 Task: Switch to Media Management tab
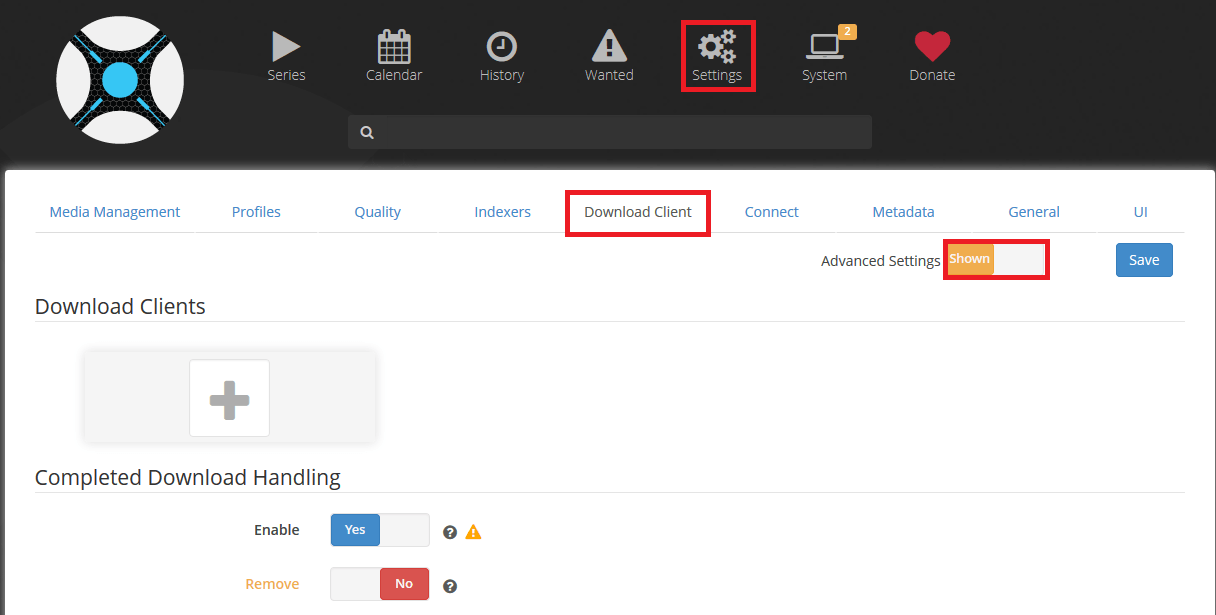115,212
